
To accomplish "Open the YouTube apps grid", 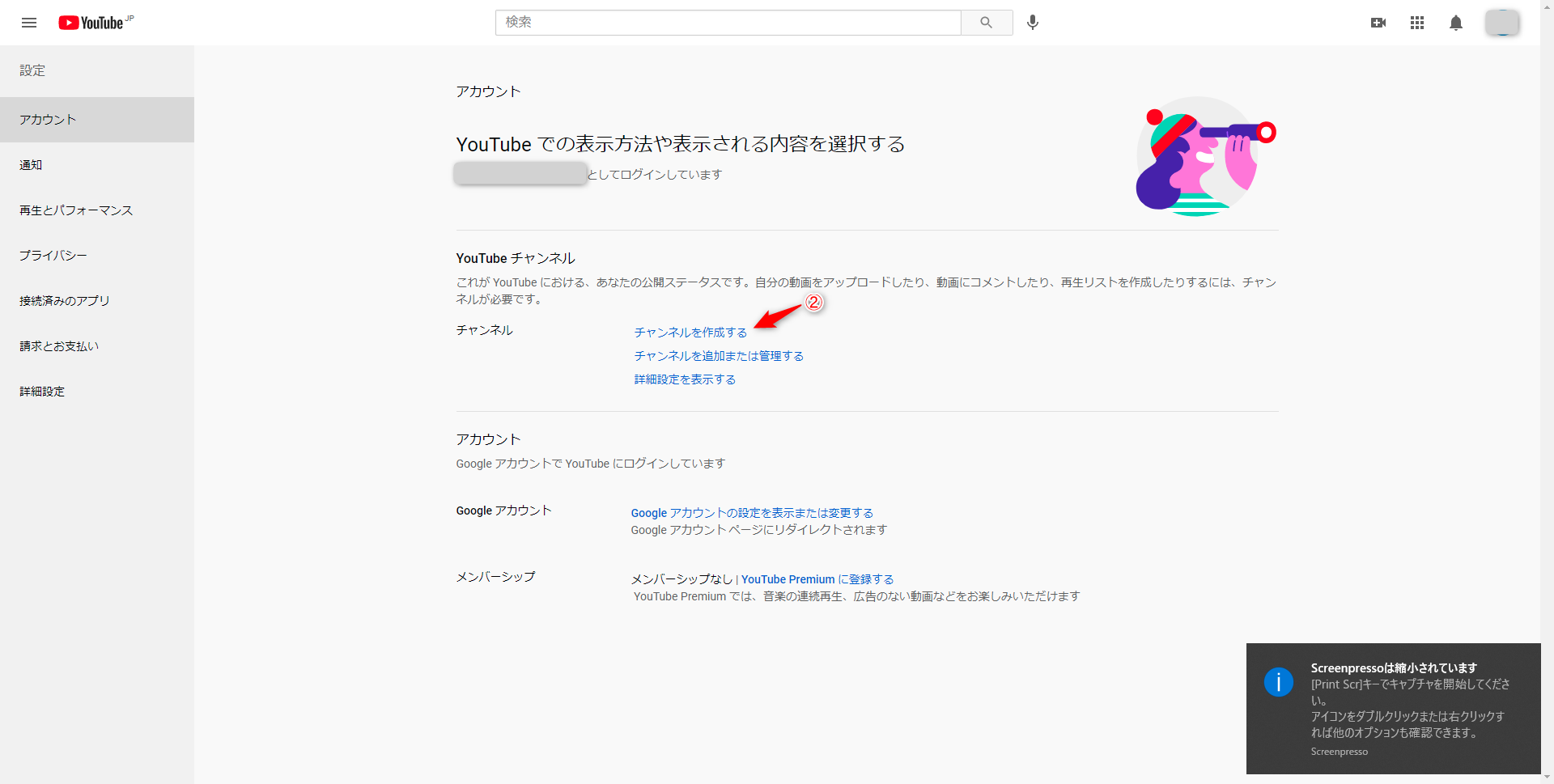I will coord(1416,23).
